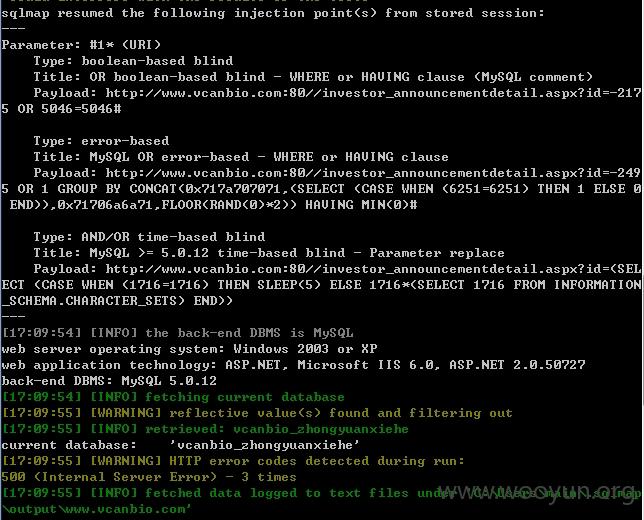The width and height of the screenshot is (644, 520).
Task: Click the 'back-end DBMS: MySQL 5.0.12' line
Action: (x=109, y=381)
